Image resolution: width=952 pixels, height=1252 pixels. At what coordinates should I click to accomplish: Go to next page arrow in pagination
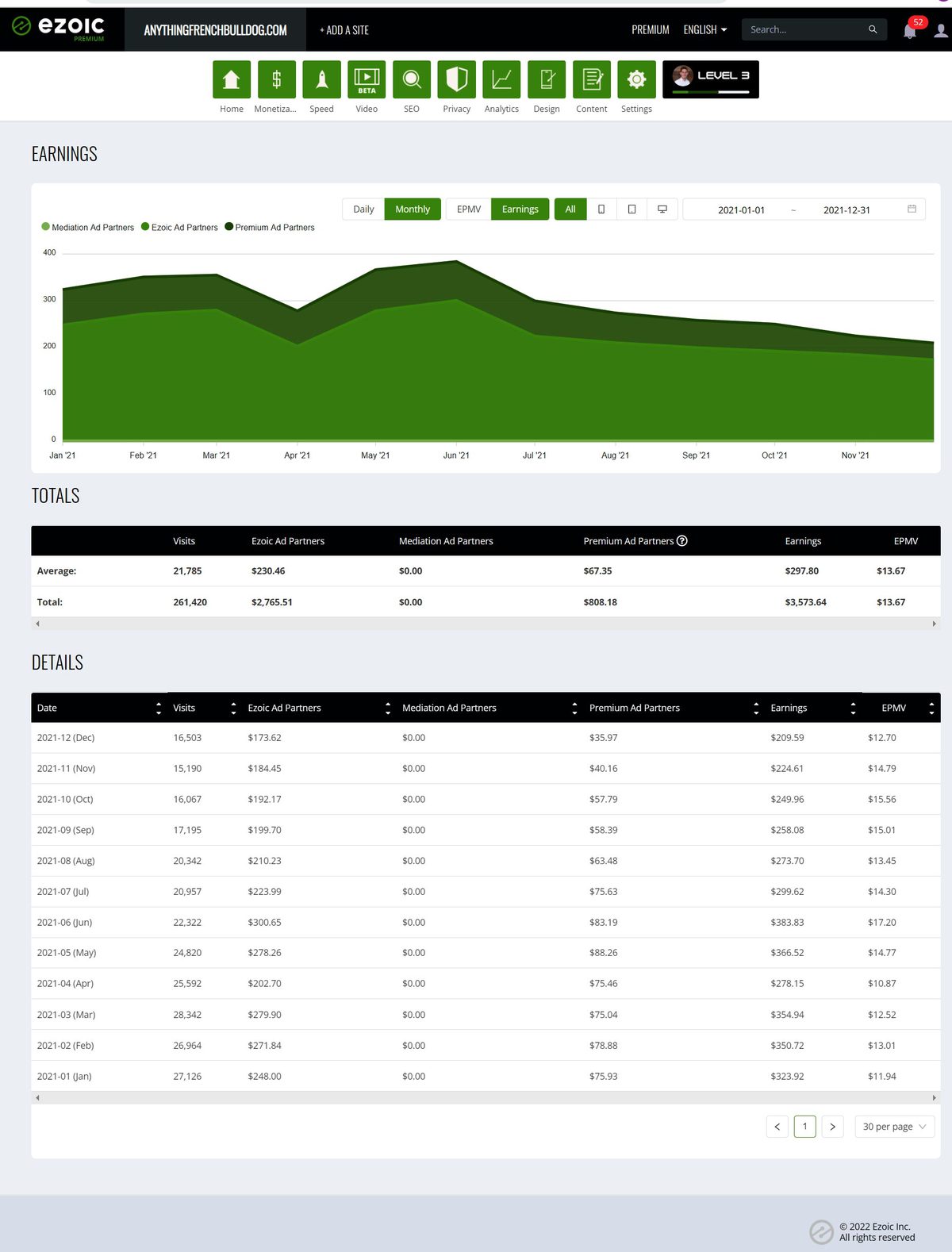coord(832,1127)
